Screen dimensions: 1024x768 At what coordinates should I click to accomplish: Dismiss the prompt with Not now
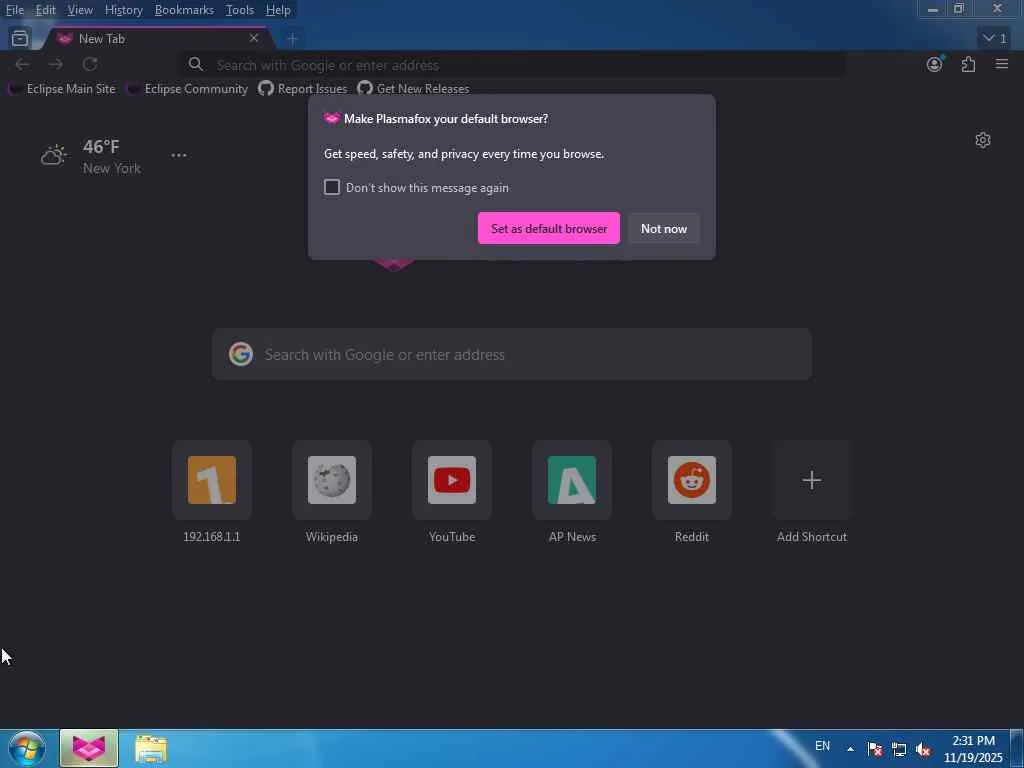664,229
